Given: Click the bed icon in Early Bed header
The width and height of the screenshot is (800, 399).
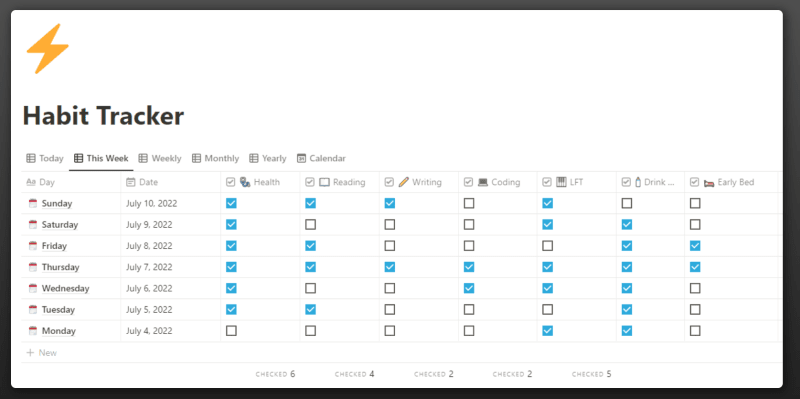Looking at the screenshot, I should pos(709,183).
